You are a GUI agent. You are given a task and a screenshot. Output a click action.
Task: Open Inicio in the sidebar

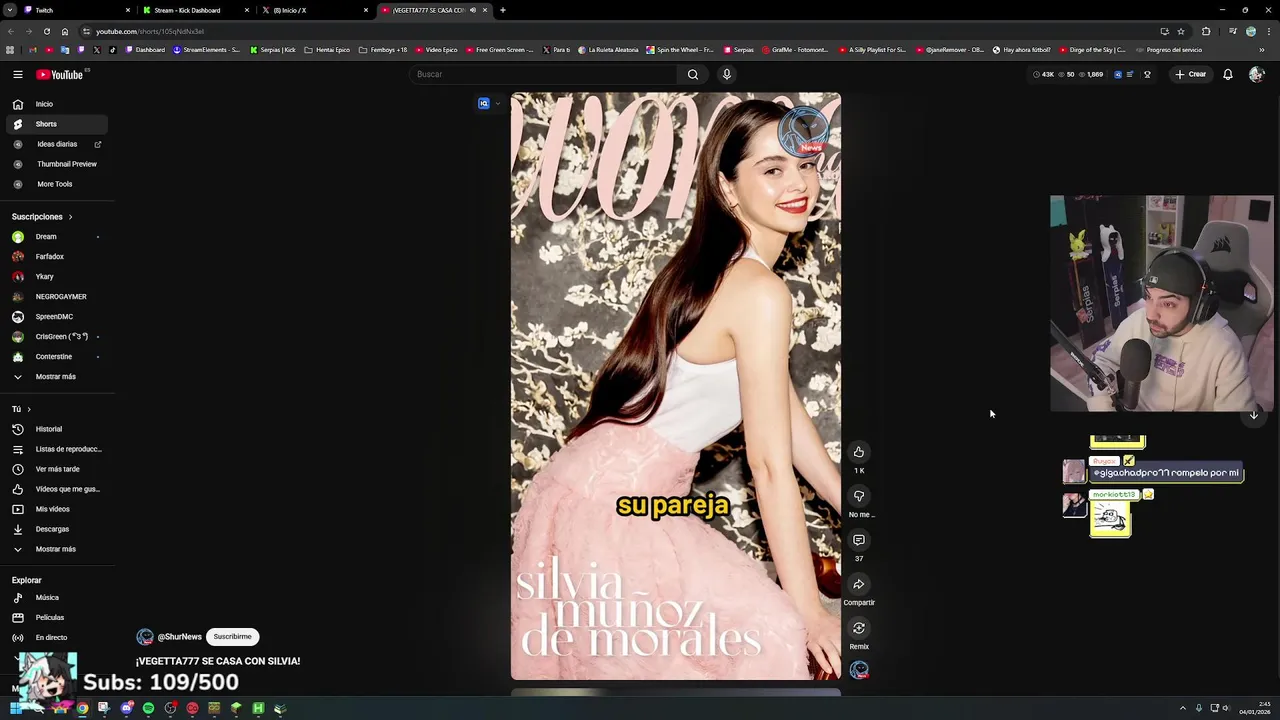58,104
